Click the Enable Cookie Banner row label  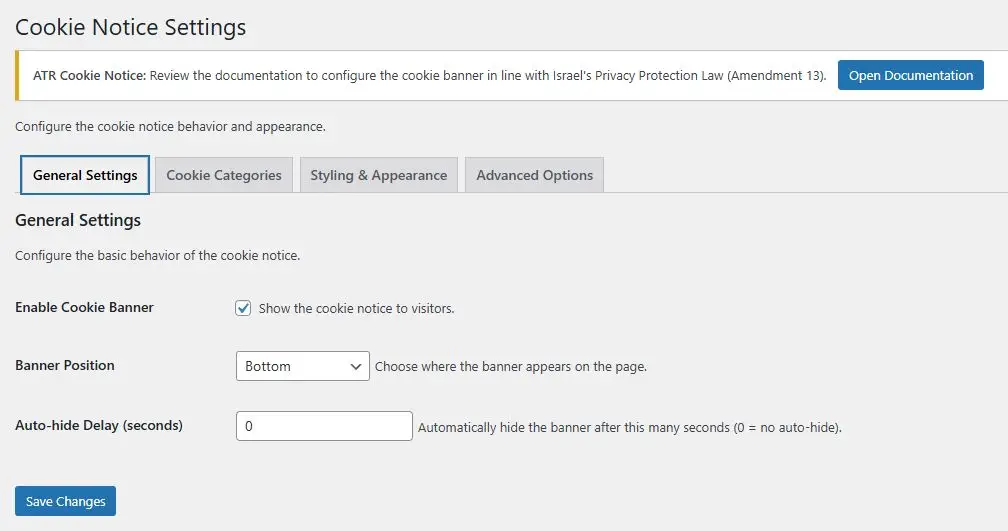pyautogui.click(x=84, y=307)
